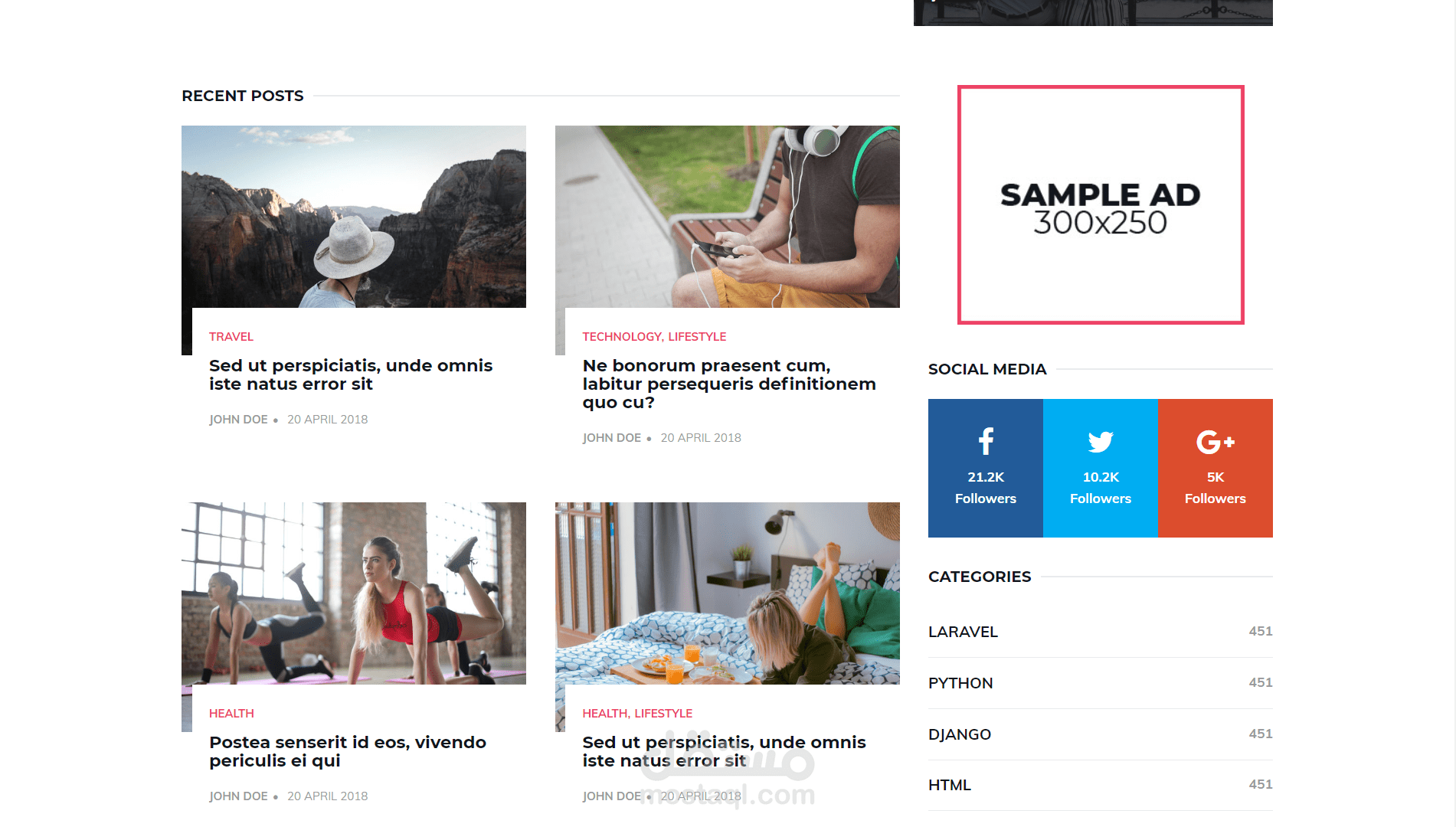Viewport: 1456px width, 827px height.
Task: Click the 5K Followers Google Plus tile
Action: (1216, 468)
